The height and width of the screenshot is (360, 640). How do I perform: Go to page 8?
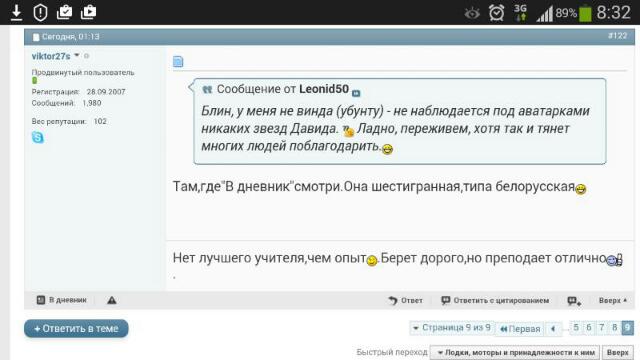click(615, 327)
